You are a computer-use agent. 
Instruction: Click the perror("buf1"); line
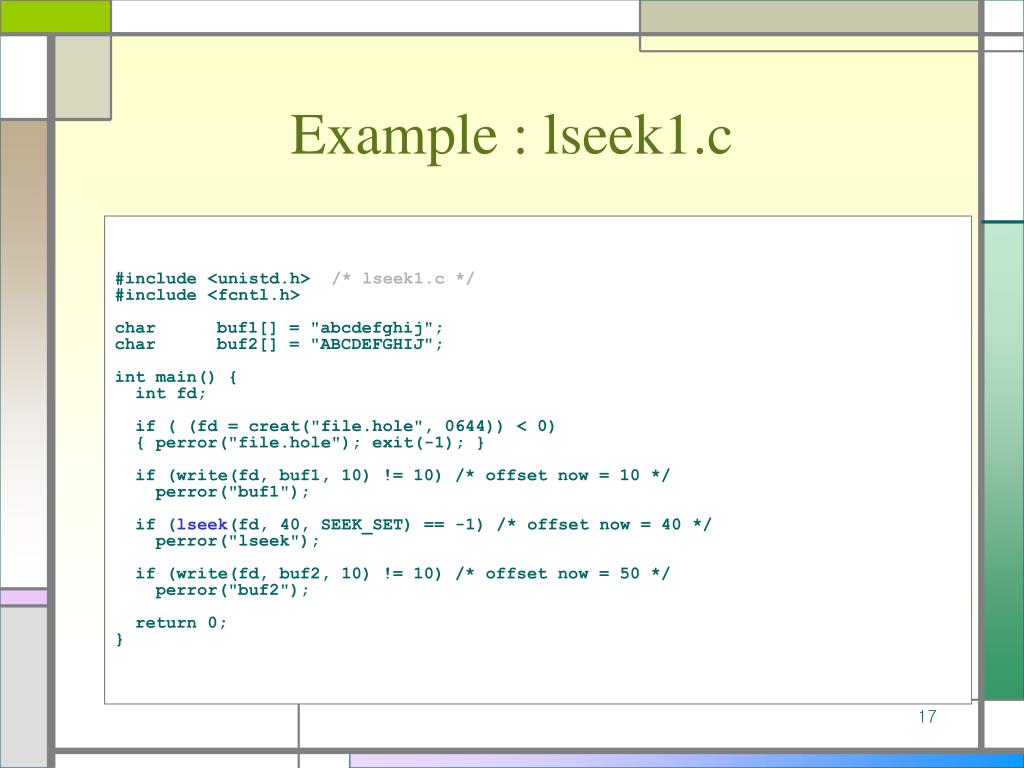click(x=232, y=492)
